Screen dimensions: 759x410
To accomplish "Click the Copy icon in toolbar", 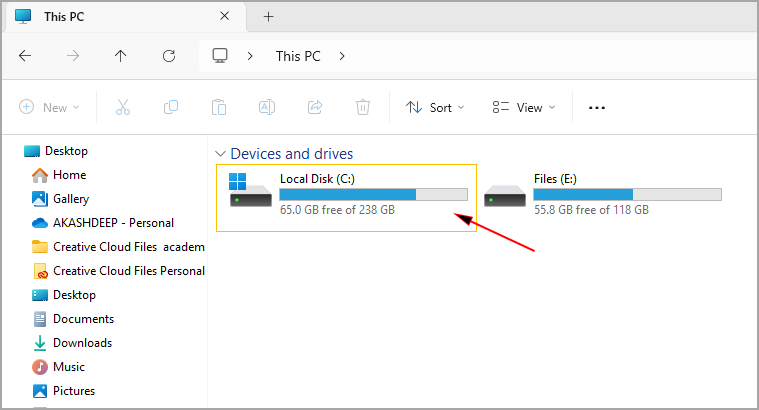I will click(x=171, y=107).
